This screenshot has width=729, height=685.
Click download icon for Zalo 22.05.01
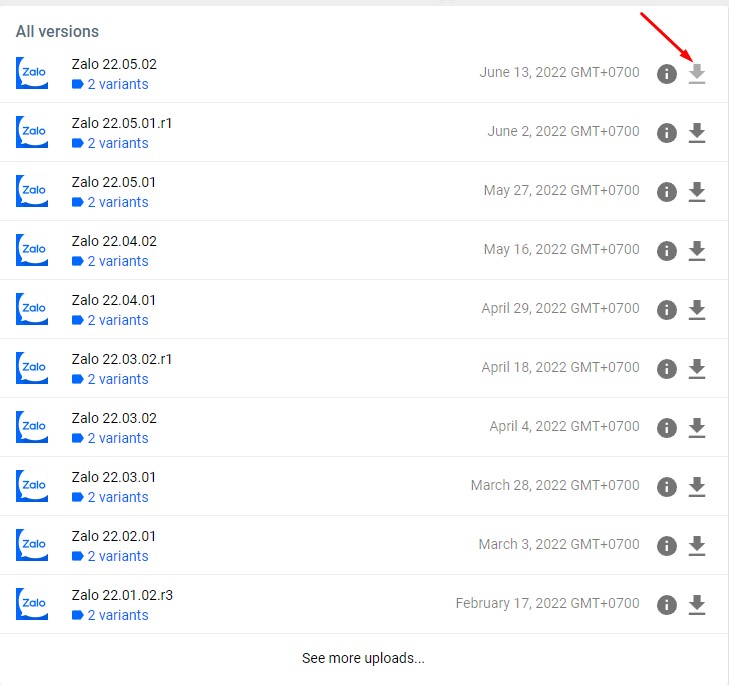(x=697, y=192)
